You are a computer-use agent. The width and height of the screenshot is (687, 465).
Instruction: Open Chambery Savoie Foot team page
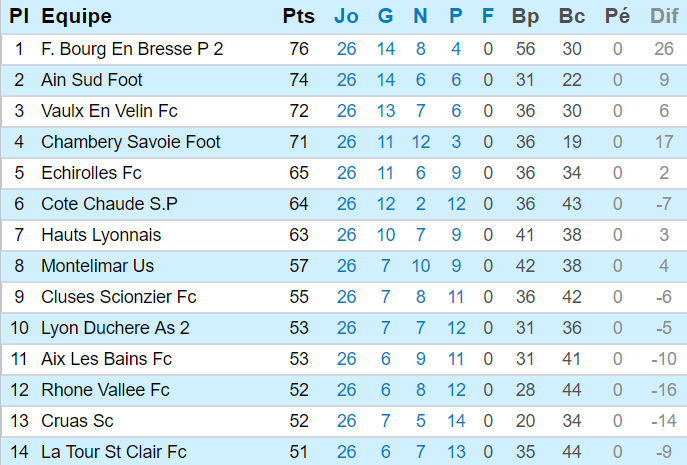coord(131,142)
